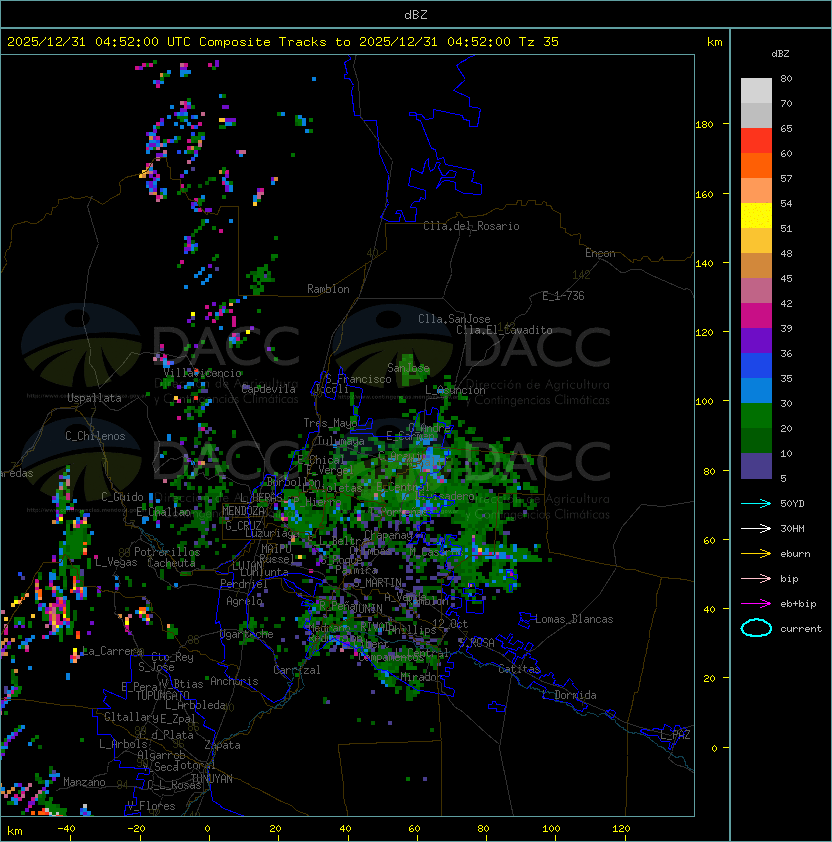Click the Potrerillos place label
This screenshot has width=832, height=842.
click(167, 552)
